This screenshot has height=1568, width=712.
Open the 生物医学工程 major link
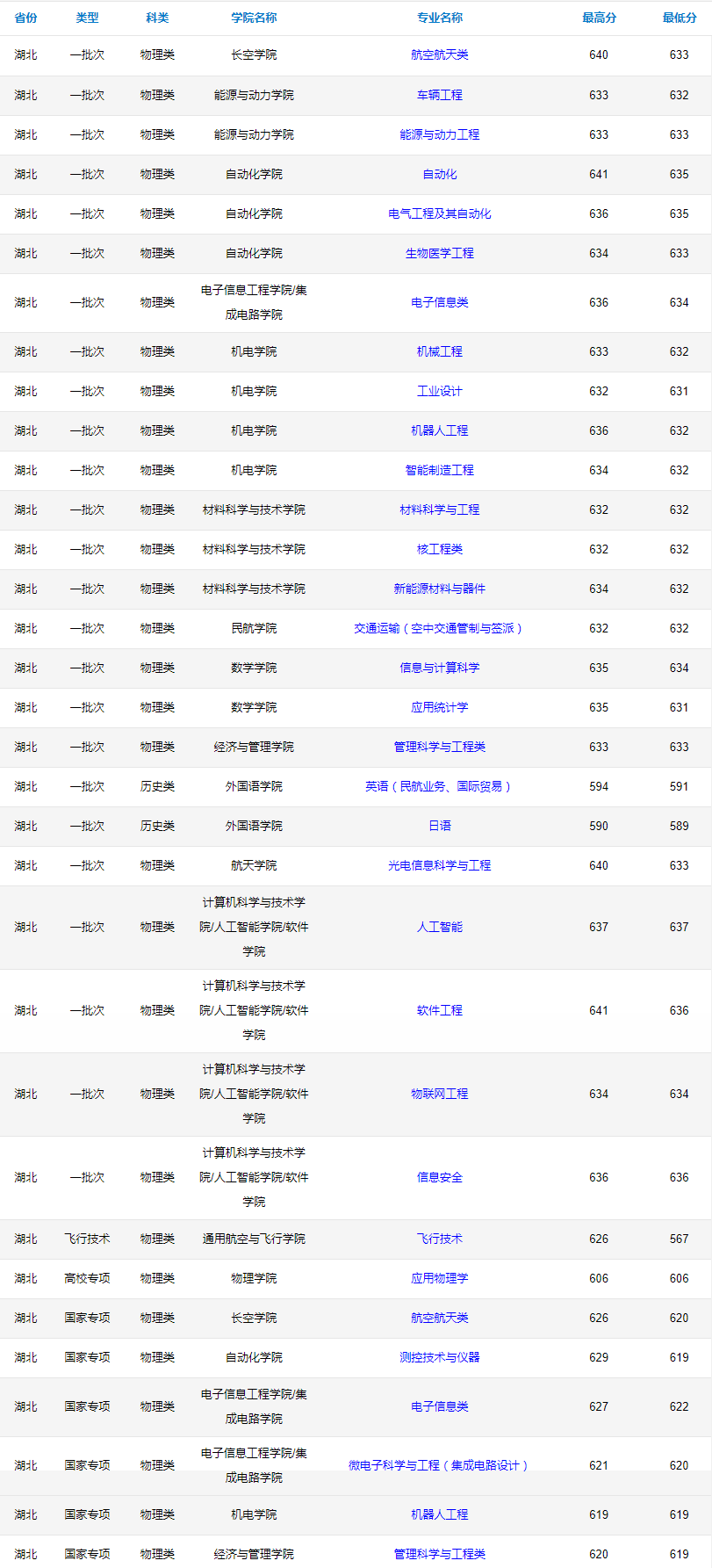439,253
